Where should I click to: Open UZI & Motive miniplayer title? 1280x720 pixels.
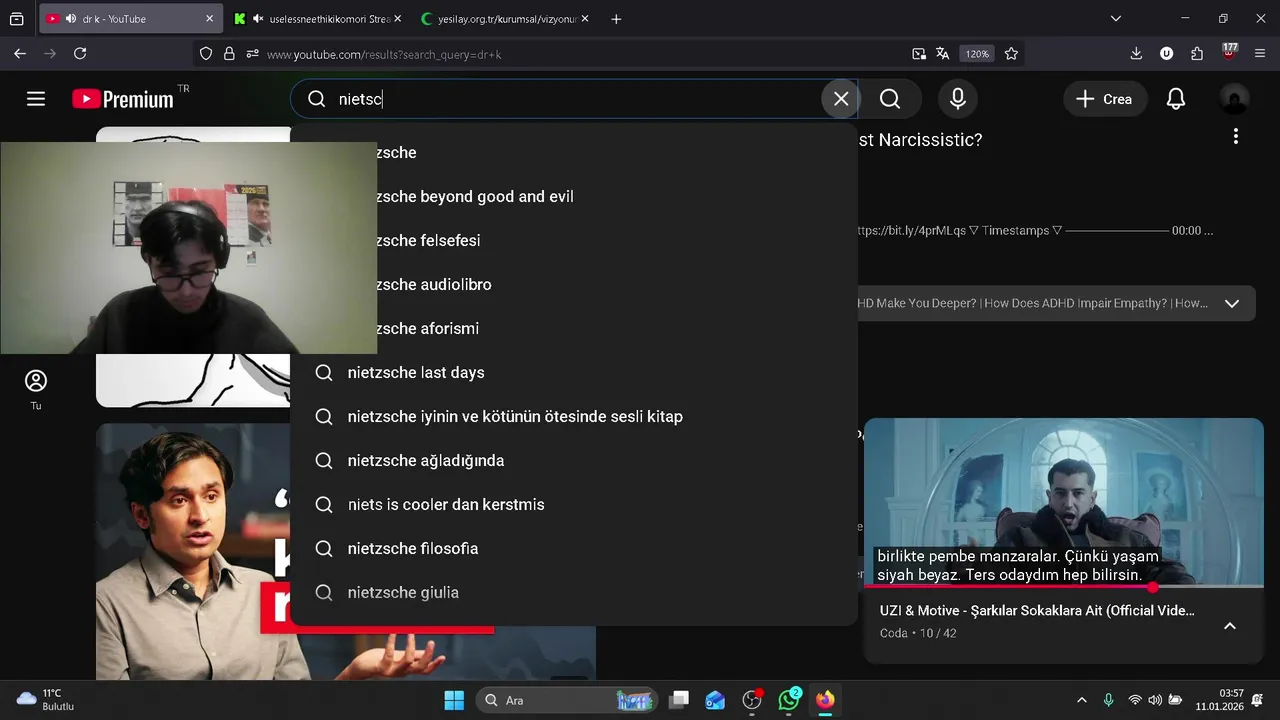point(1037,610)
